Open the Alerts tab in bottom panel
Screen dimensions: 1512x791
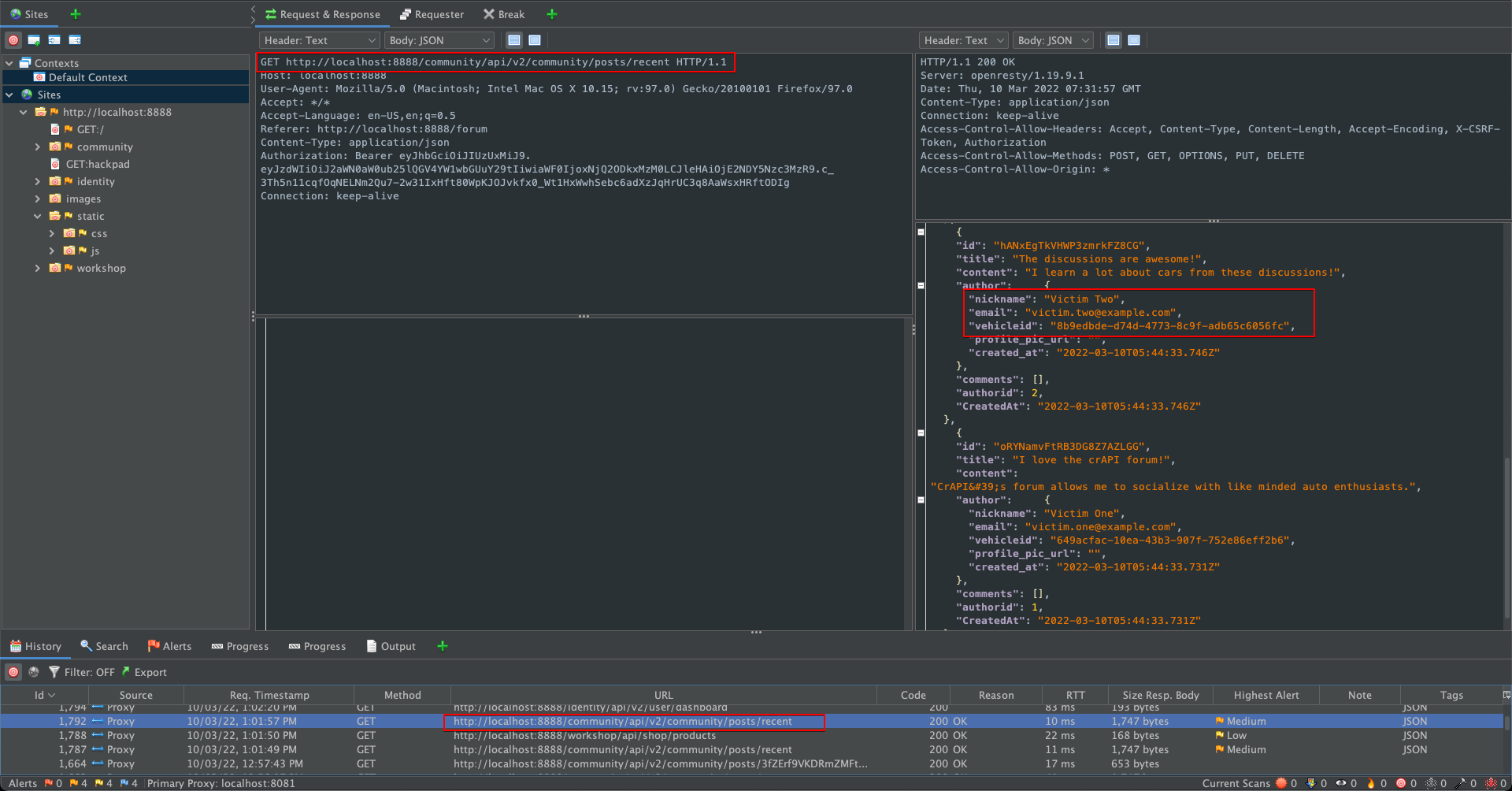click(x=169, y=646)
